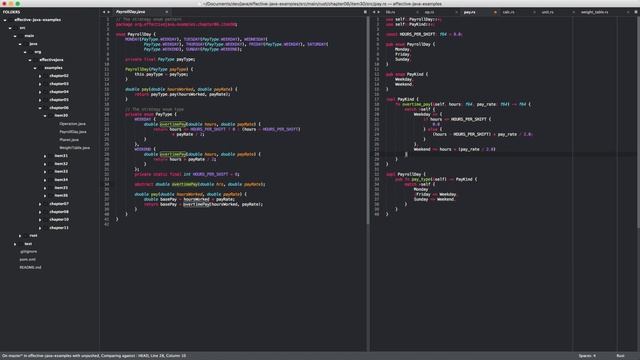Open left pane tab list dropdown

(x=365, y=12)
